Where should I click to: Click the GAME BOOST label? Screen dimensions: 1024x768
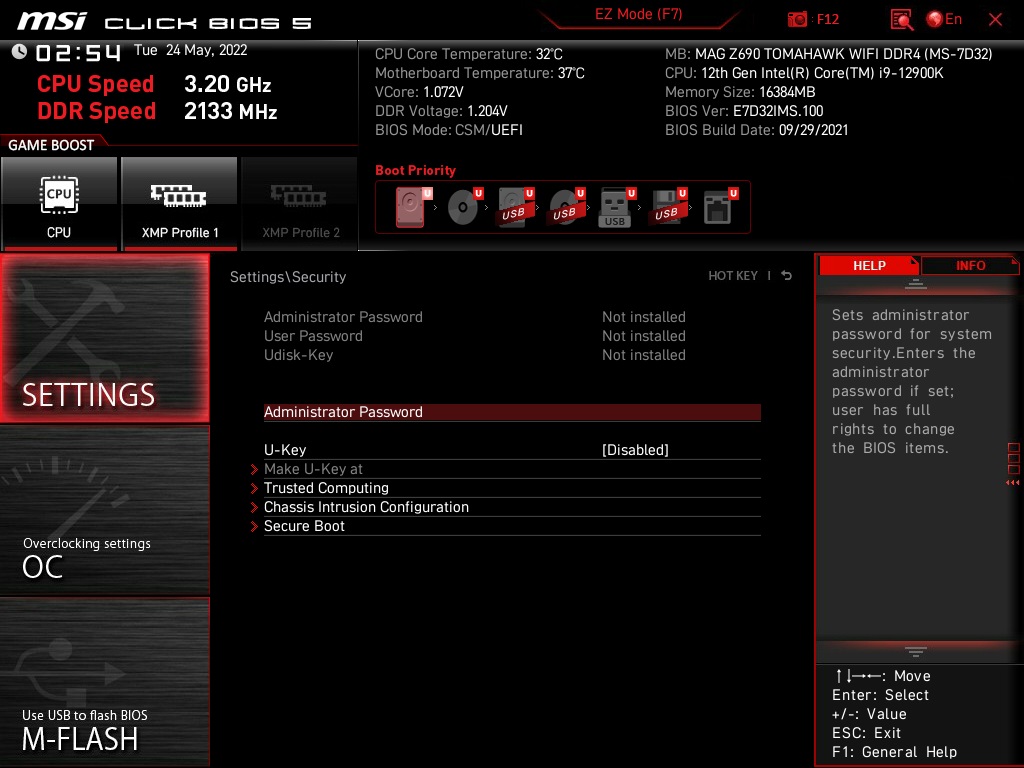pyautogui.click(x=51, y=145)
